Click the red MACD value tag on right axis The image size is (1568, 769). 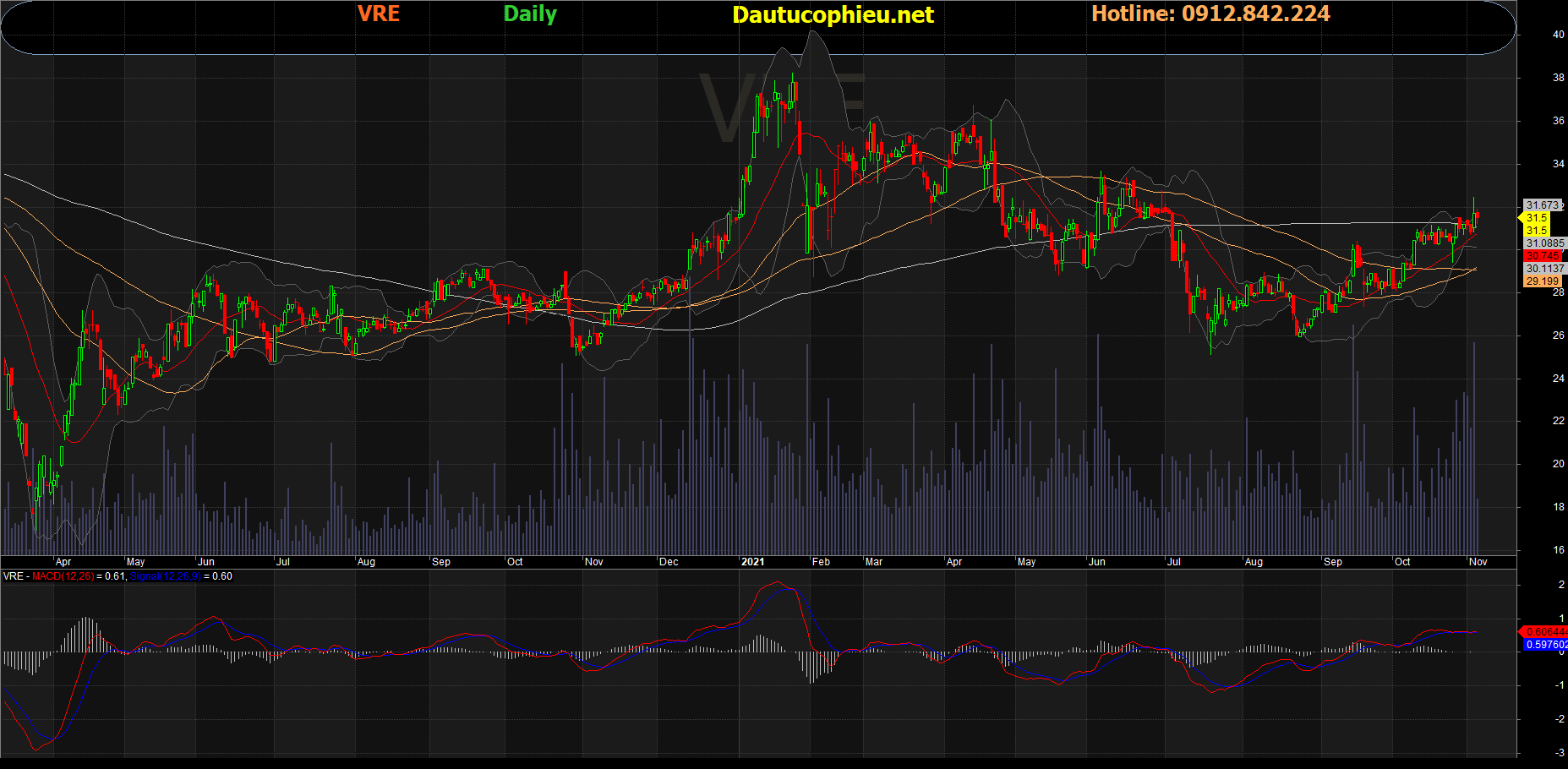click(x=1545, y=632)
